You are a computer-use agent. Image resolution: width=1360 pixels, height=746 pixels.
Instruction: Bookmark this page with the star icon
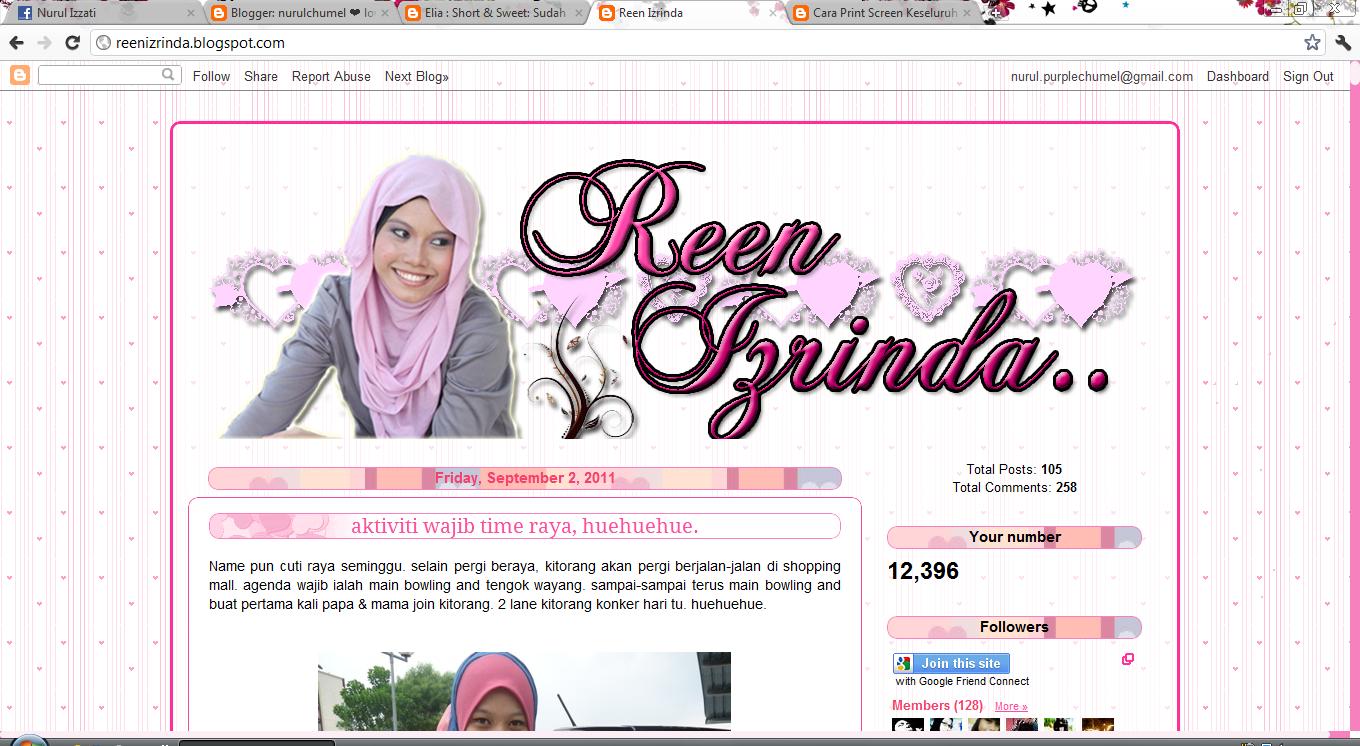click(x=1312, y=43)
